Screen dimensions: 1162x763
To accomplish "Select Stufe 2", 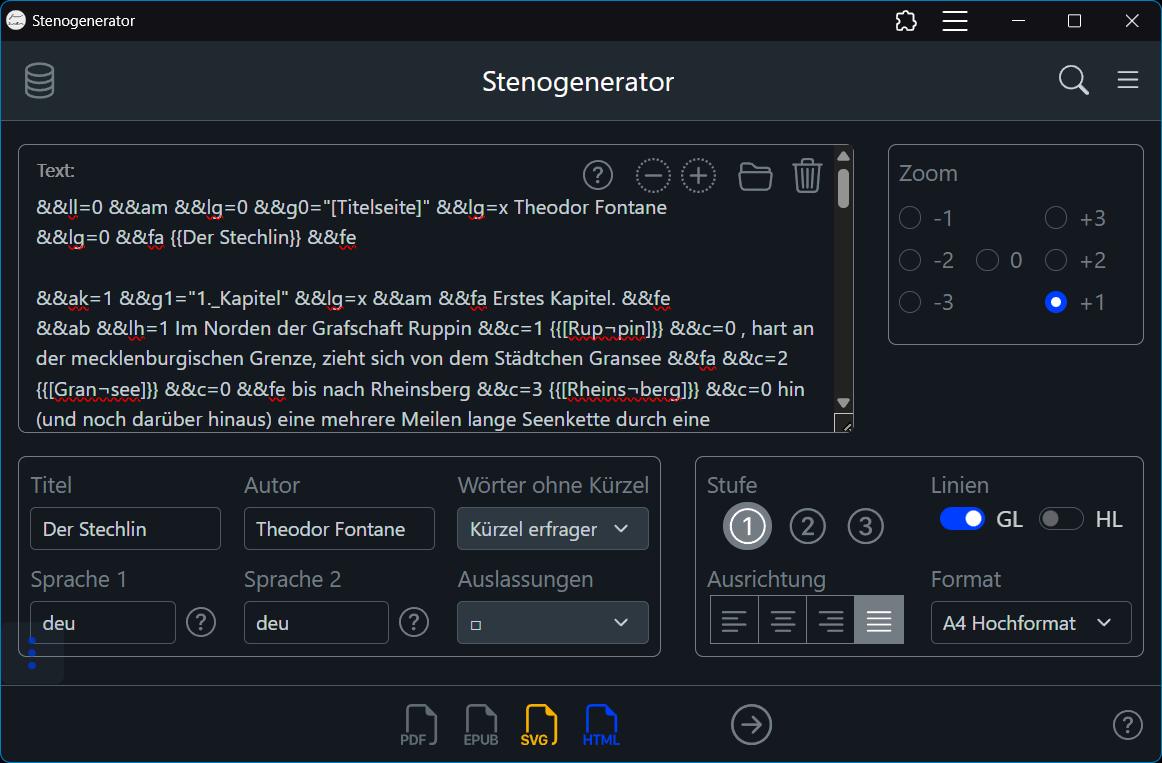I will [807, 525].
